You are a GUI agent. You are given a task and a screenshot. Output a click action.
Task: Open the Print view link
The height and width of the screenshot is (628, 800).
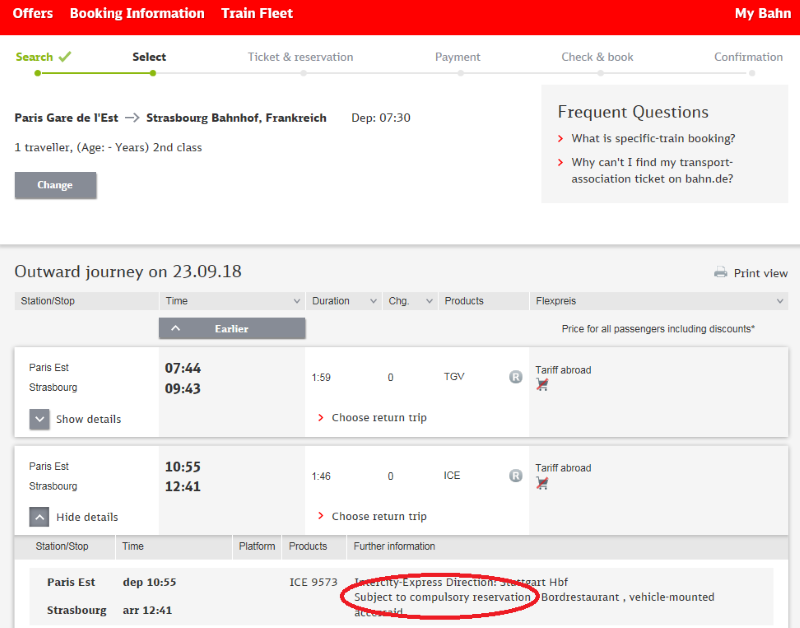pos(760,273)
